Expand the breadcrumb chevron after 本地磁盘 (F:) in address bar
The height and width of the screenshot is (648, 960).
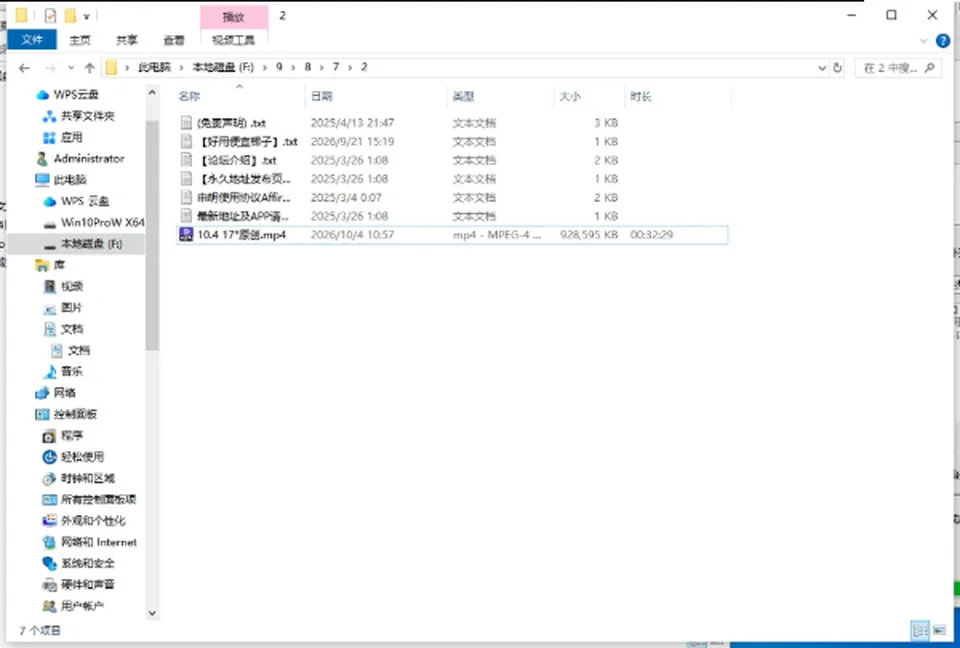click(265, 67)
